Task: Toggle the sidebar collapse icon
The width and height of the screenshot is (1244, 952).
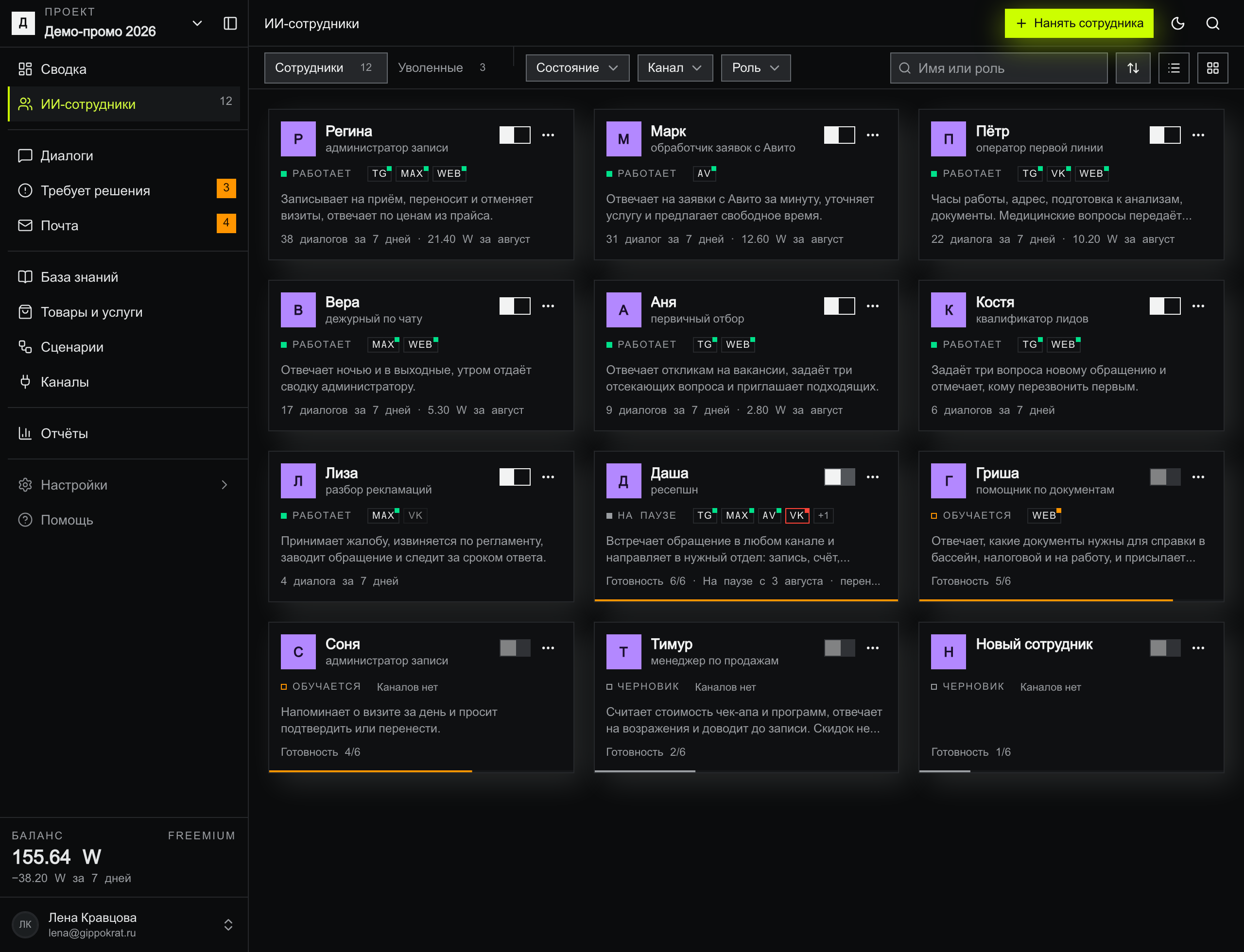Action: click(x=230, y=23)
